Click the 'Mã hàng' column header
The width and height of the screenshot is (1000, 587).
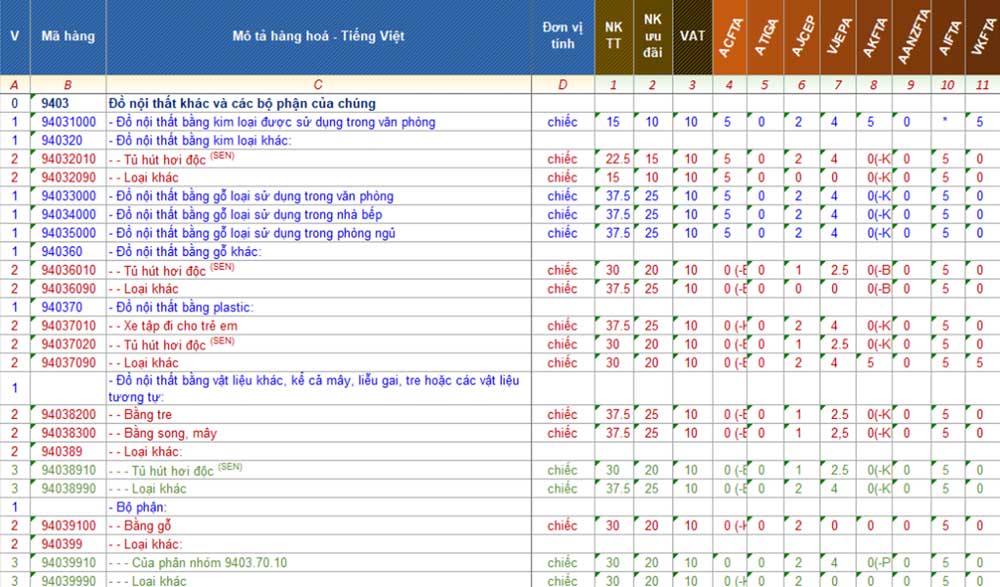click(x=68, y=37)
